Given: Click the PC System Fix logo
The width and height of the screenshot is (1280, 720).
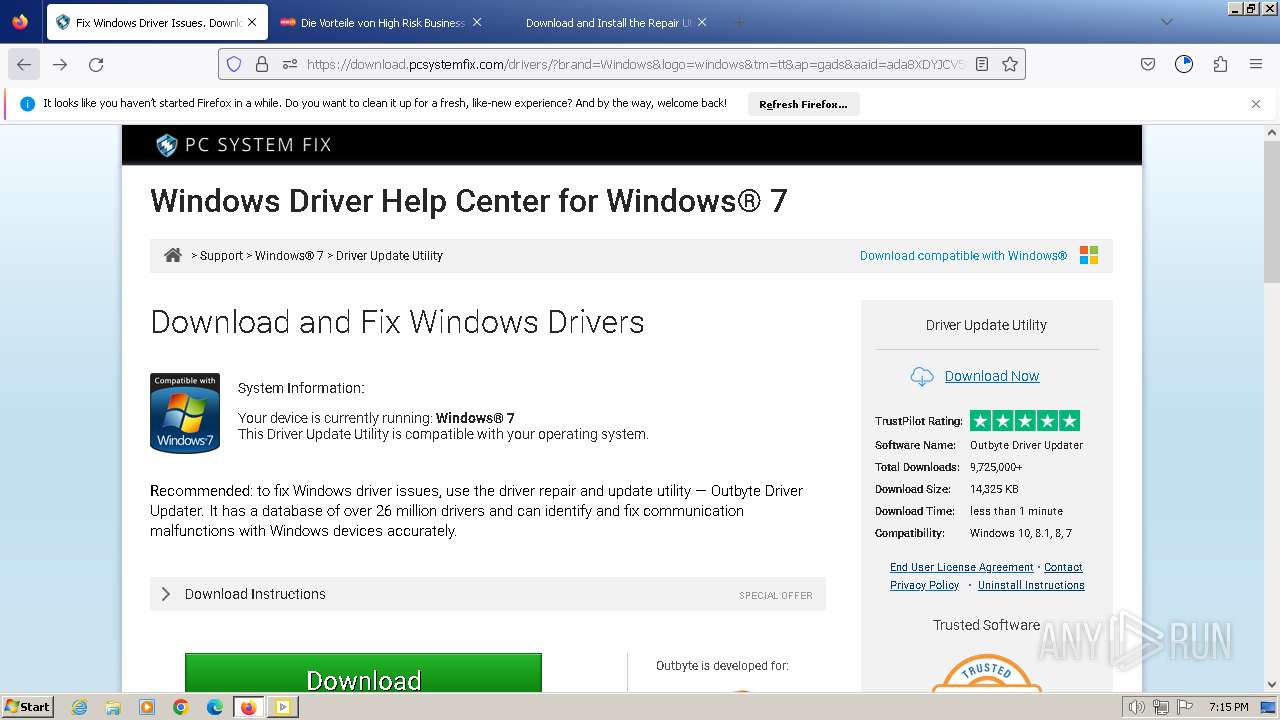Looking at the screenshot, I should [x=243, y=145].
